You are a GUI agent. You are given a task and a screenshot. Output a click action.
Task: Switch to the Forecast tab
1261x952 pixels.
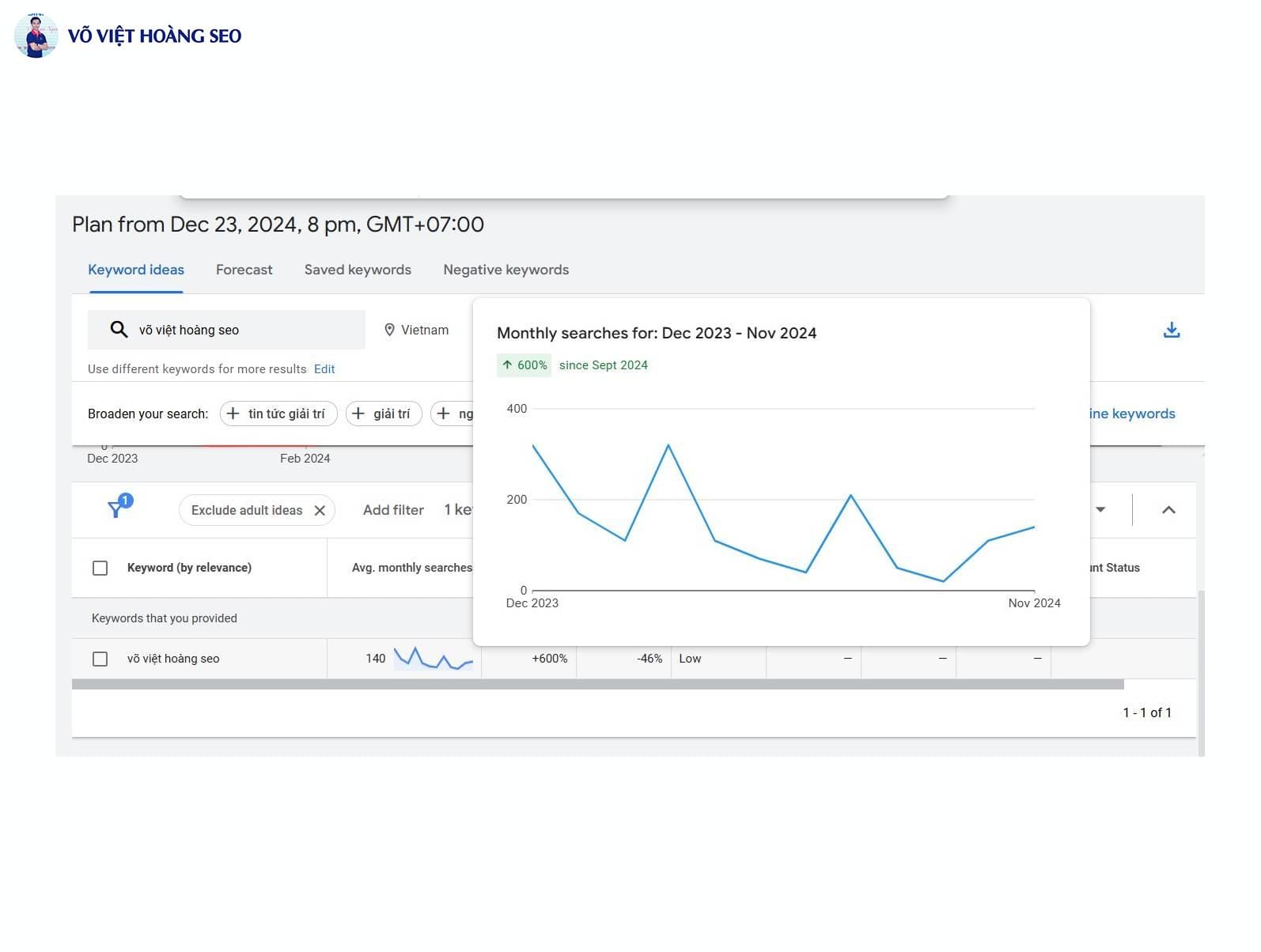tap(244, 270)
